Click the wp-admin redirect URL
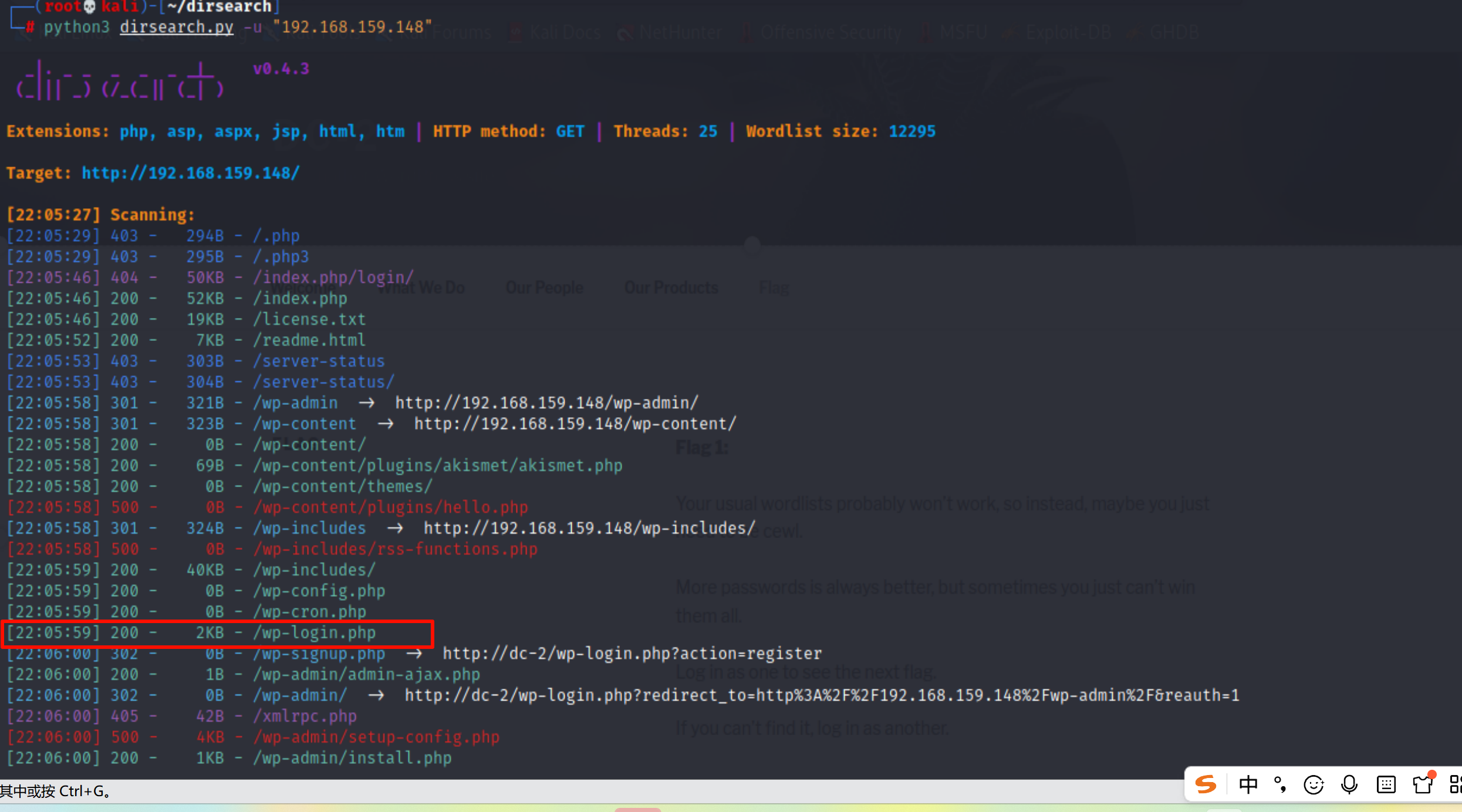This screenshot has width=1462, height=812. [546, 403]
